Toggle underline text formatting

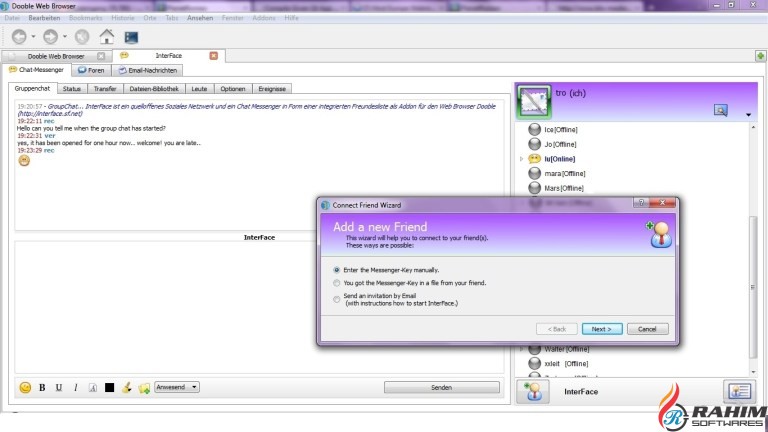tap(59, 387)
